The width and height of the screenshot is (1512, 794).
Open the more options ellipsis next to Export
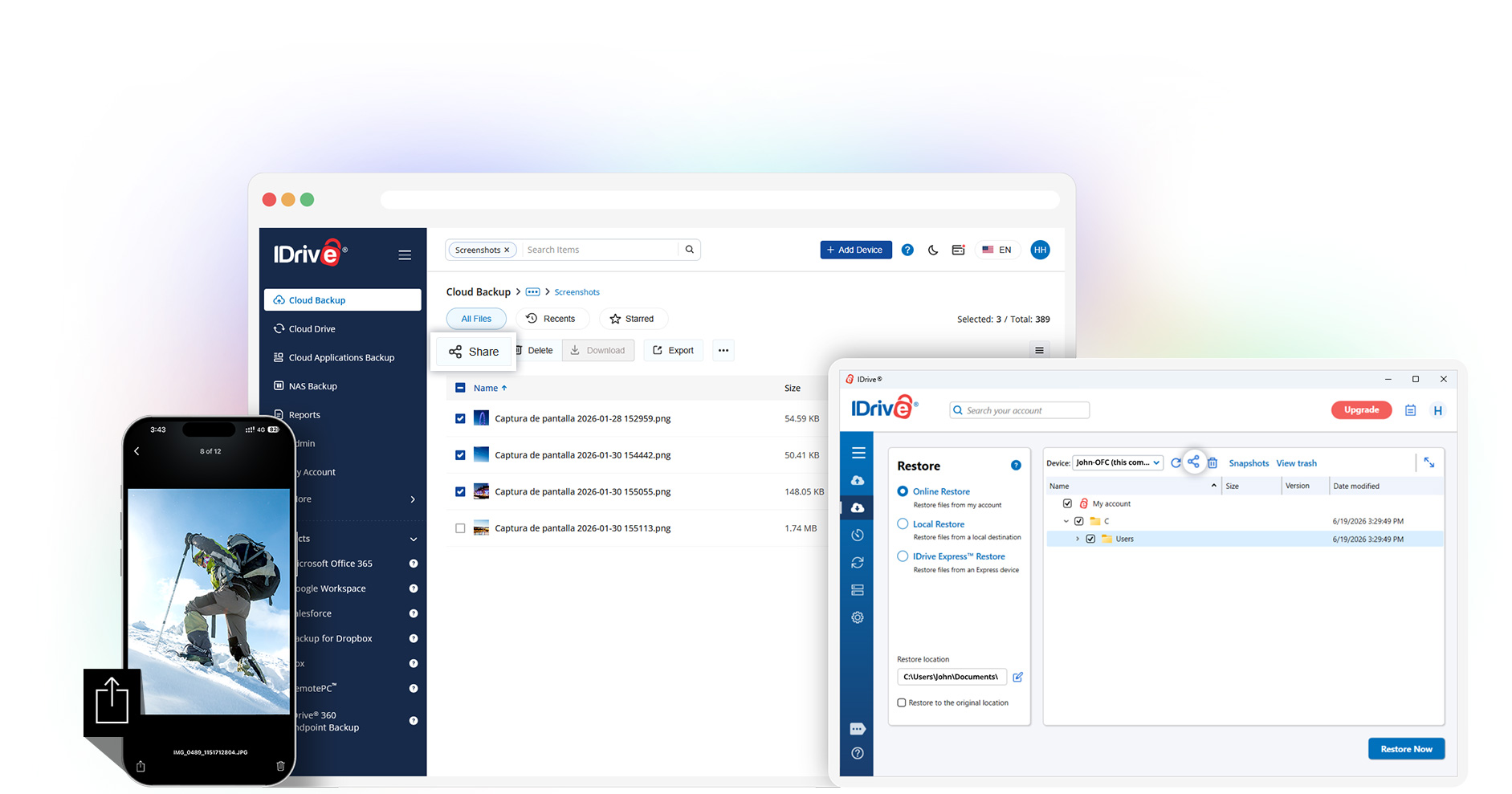click(723, 350)
